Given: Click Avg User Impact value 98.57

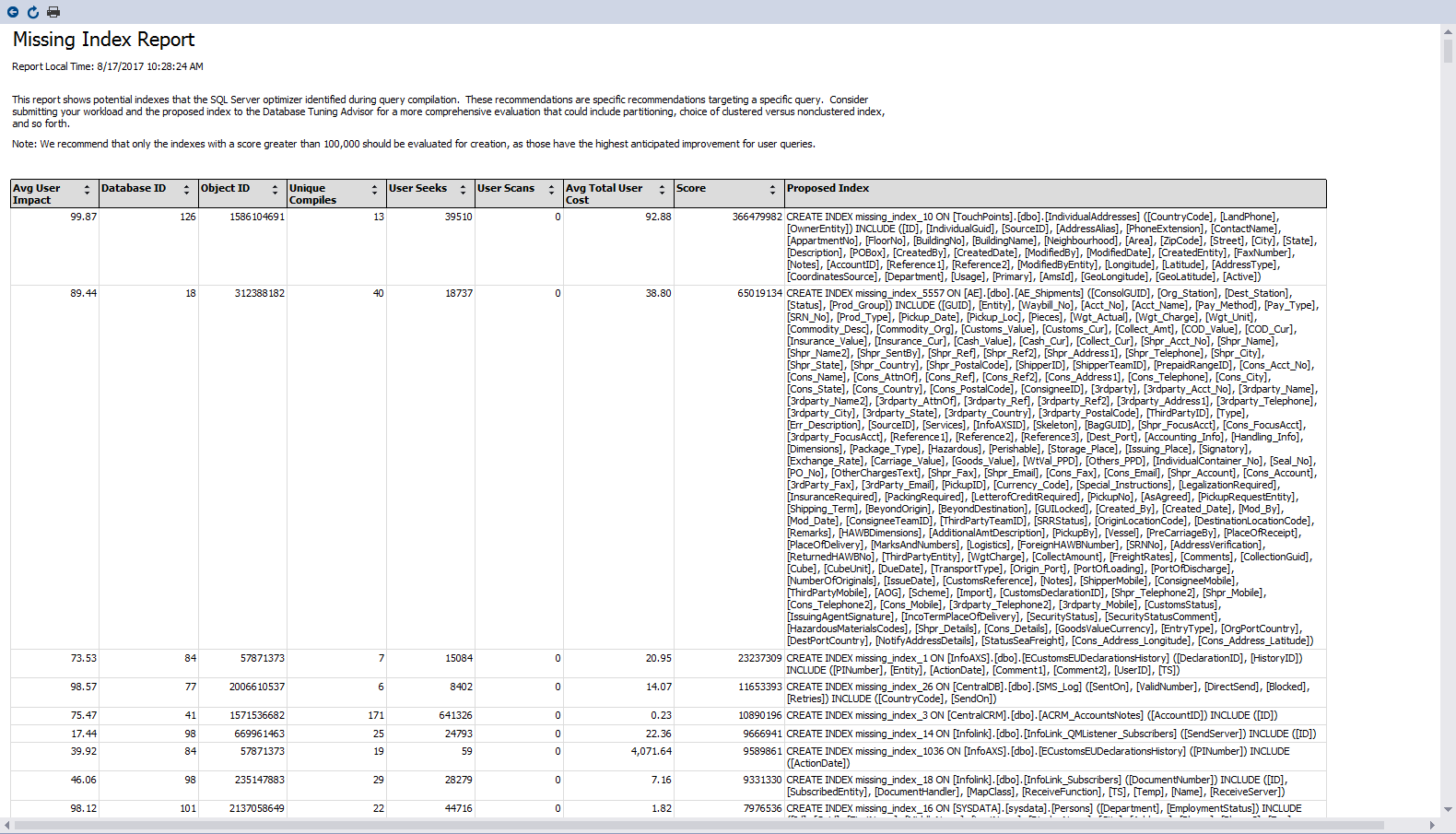Looking at the screenshot, I should (x=84, y=687).
